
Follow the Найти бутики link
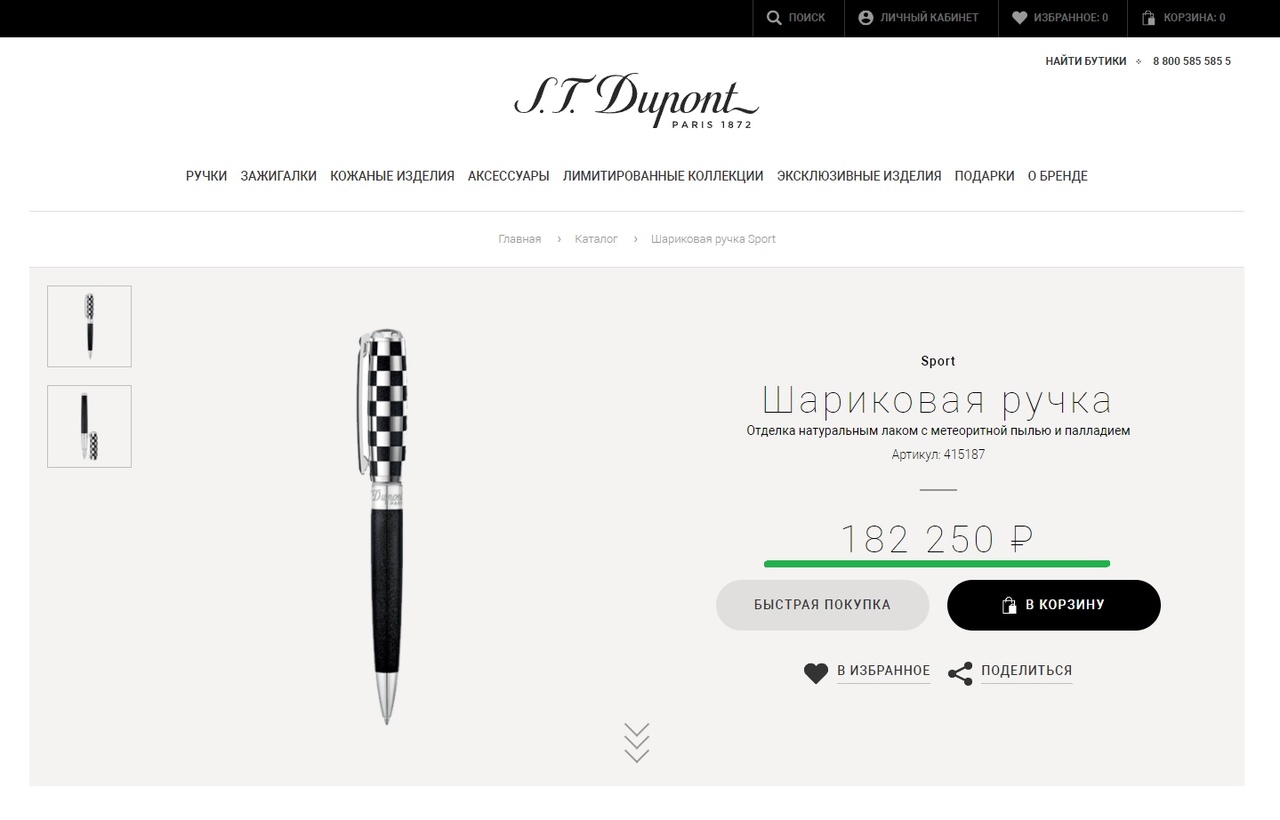[1086, 61]
